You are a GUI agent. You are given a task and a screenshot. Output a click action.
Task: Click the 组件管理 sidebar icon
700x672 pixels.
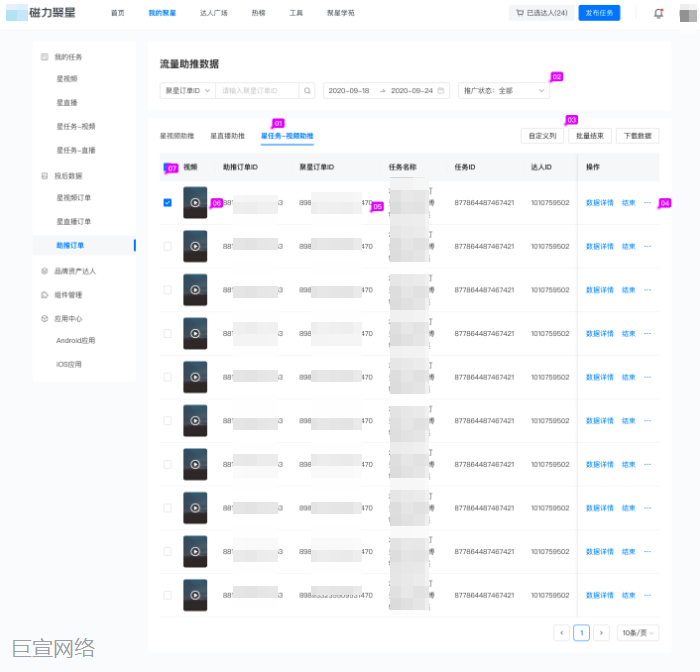pos(44,295)
